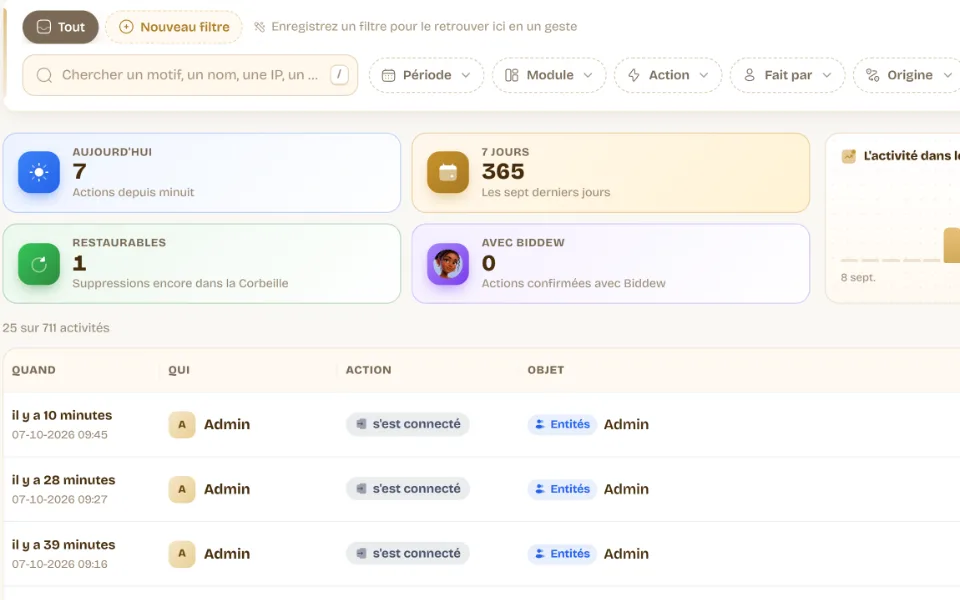960x600 pixels.
Task: Click the slash shortcut badge in search
Action: [339, 75]
